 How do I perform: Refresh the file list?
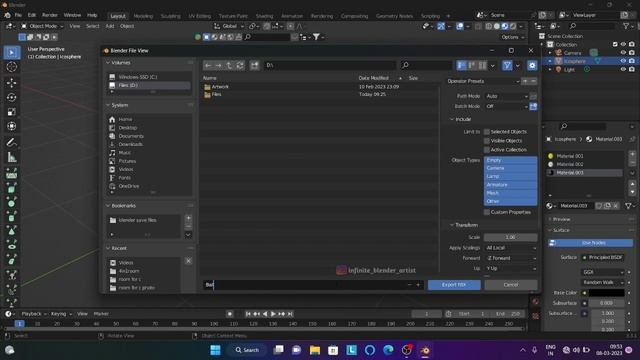(x=240, y=65)
